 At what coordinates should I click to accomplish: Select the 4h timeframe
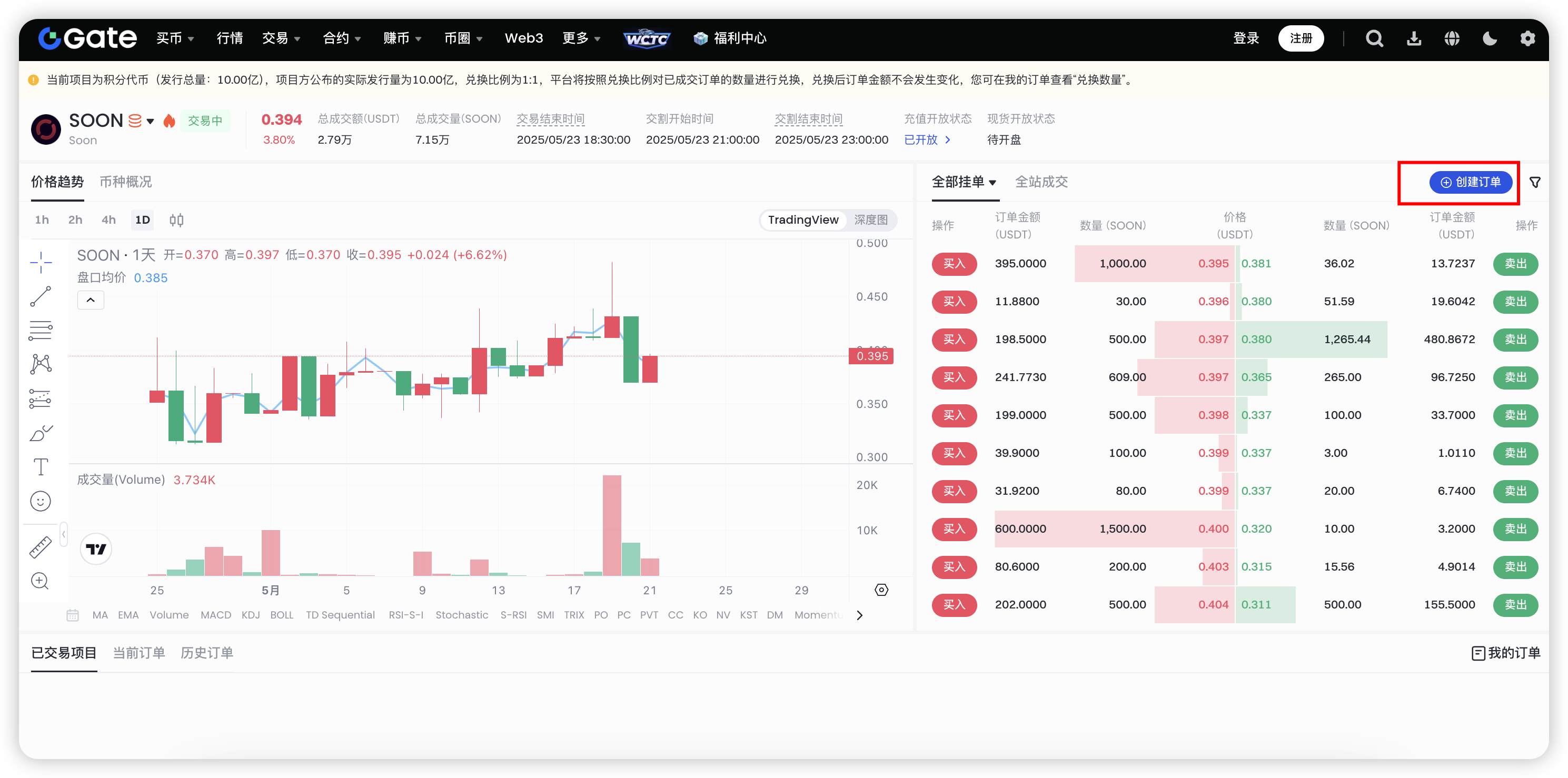[x=108, y=220]
